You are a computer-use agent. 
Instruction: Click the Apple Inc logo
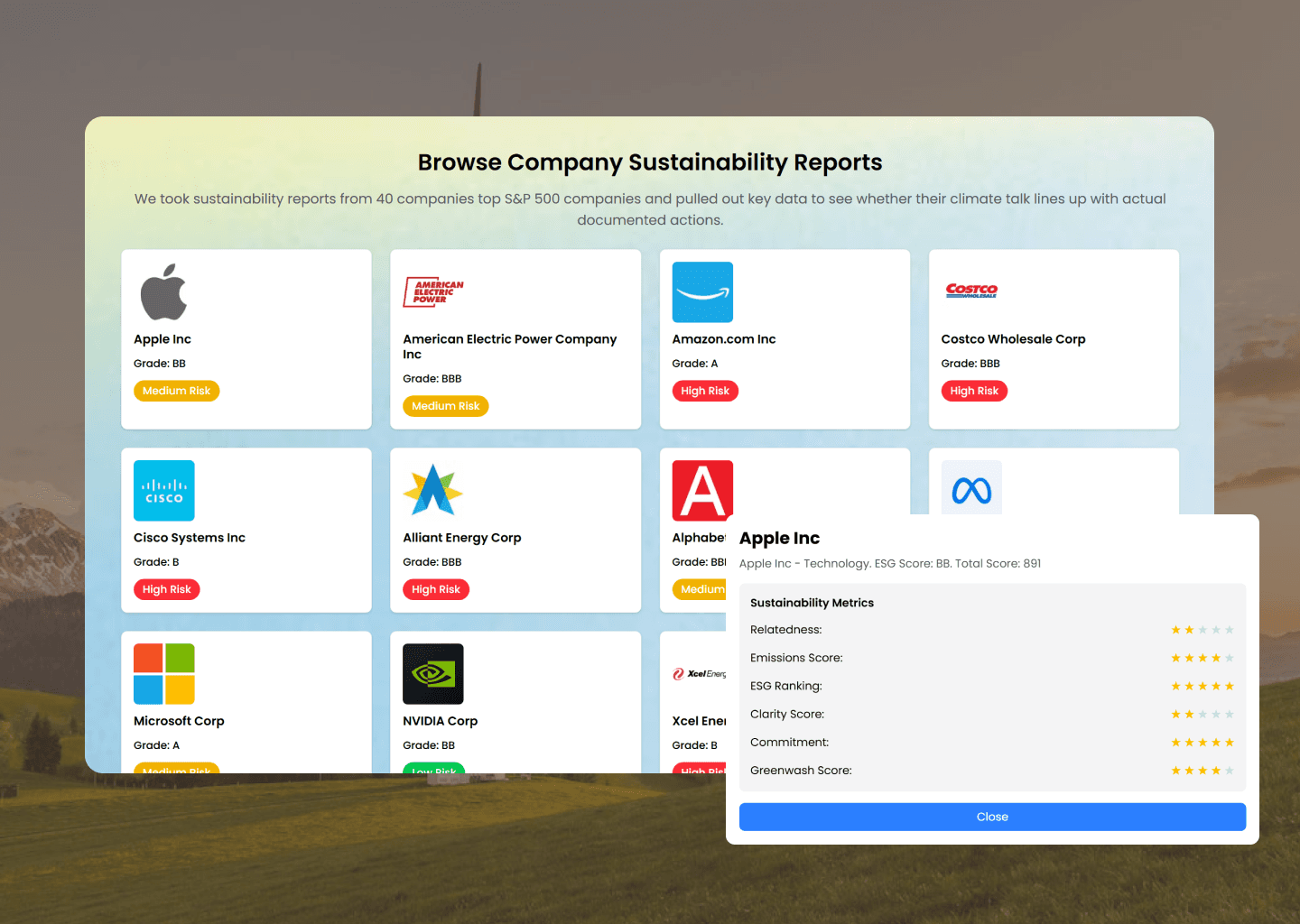(x=163, y=291)
